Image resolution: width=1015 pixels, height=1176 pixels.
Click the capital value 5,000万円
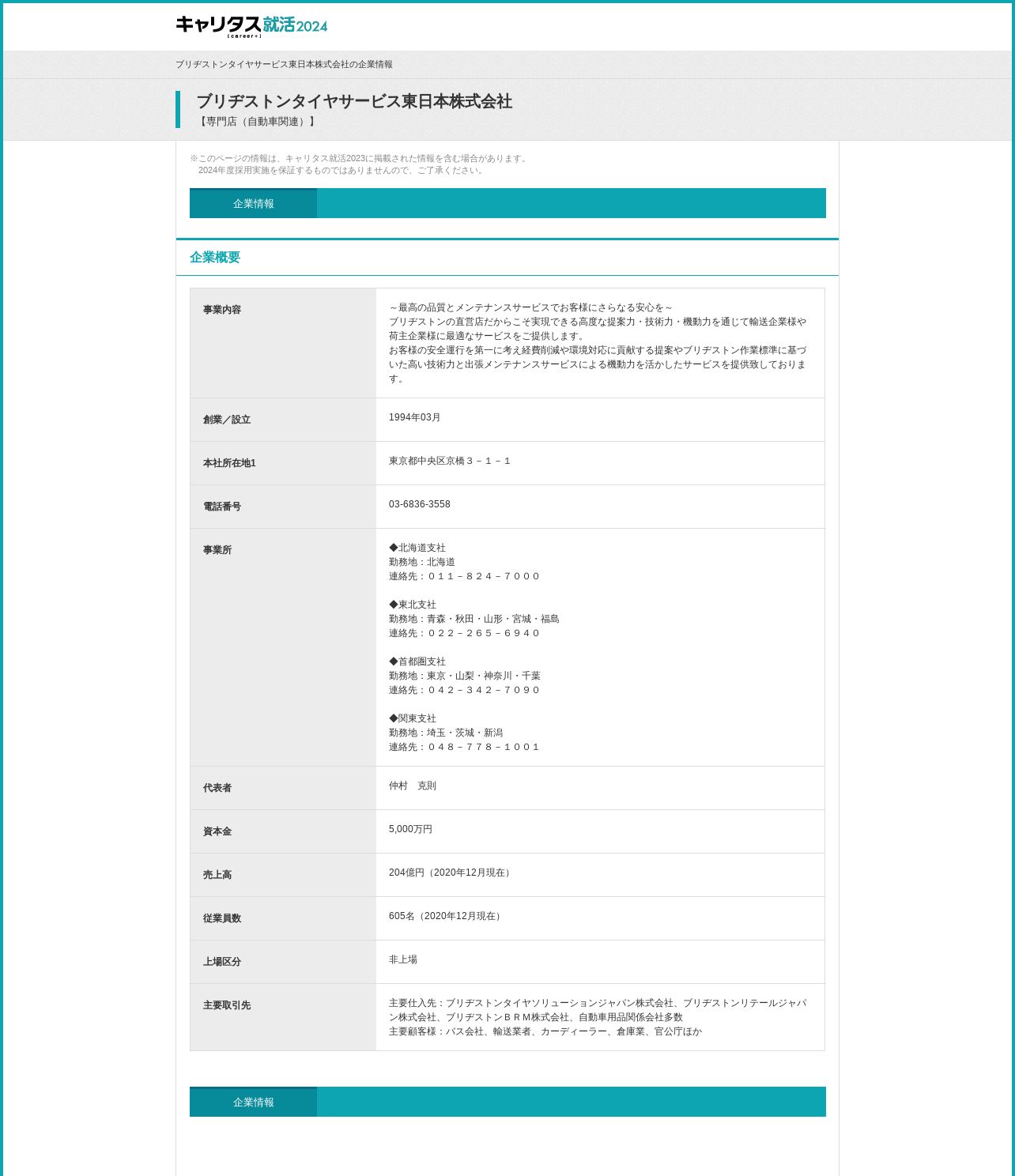point(411,829)
